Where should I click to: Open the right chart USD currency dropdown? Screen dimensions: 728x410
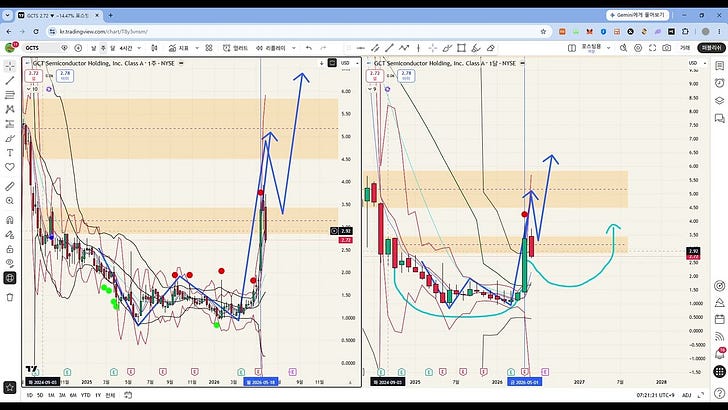point(697,63)
